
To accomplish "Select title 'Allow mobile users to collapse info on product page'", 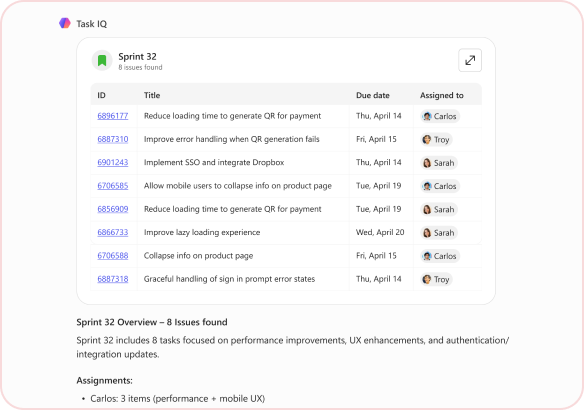I will point(238,186).
